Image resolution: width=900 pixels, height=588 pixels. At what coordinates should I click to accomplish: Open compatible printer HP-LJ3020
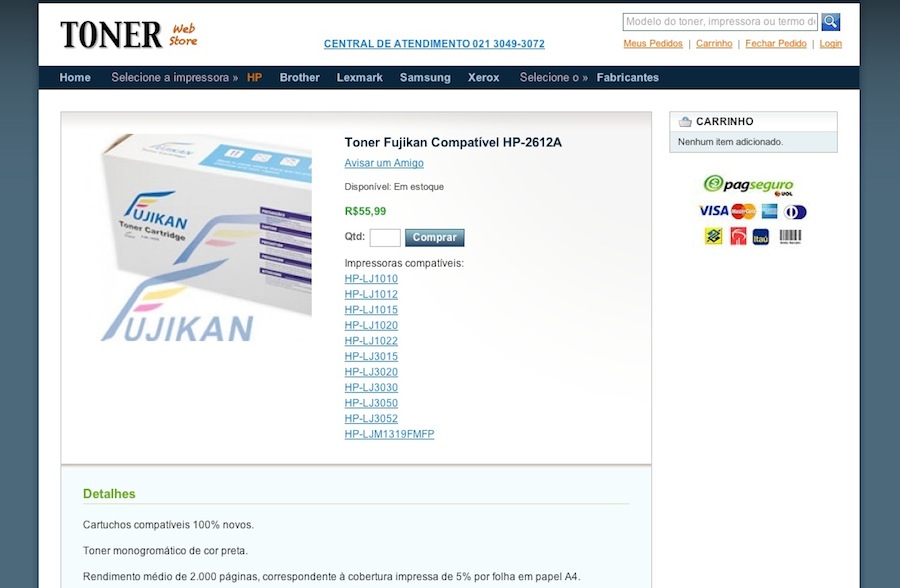pos(371,372)
